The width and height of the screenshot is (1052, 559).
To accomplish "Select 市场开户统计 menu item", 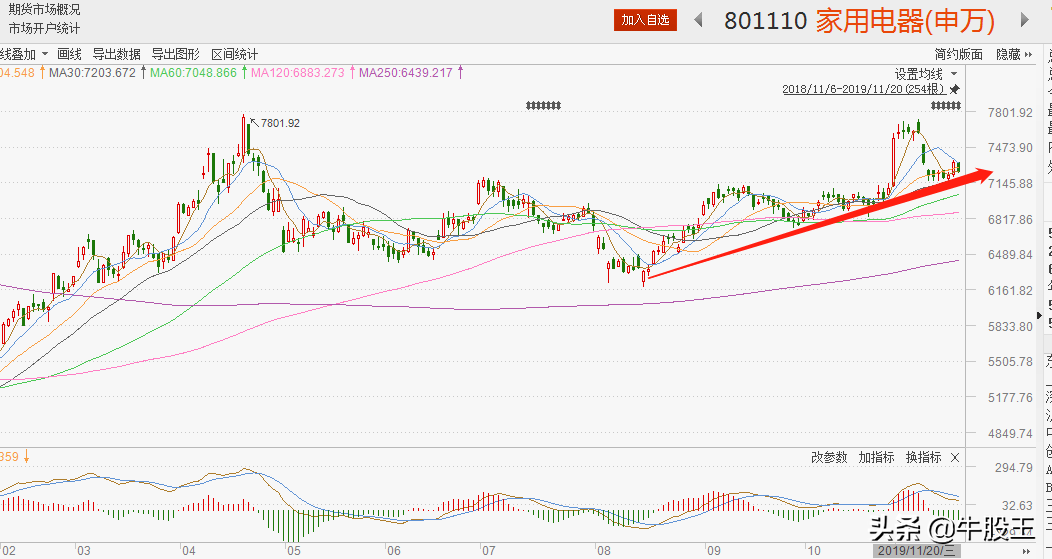I will click(x=45, y=28).
